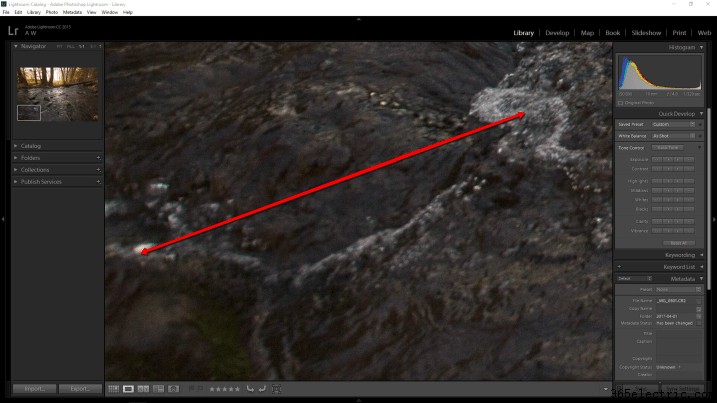This screenshot has width=717, height=403.
Task: Add a new folder with plus icon
Action: 98,158
